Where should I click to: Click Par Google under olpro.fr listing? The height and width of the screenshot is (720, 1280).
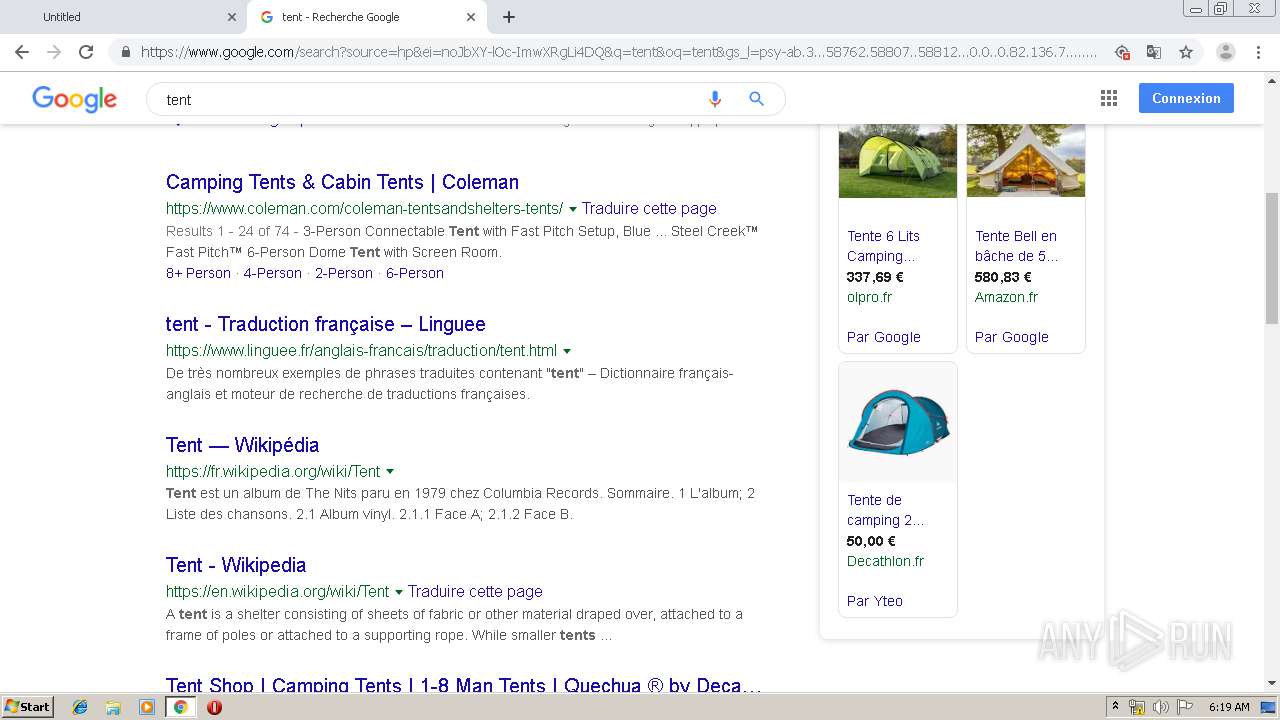(884, 337)
